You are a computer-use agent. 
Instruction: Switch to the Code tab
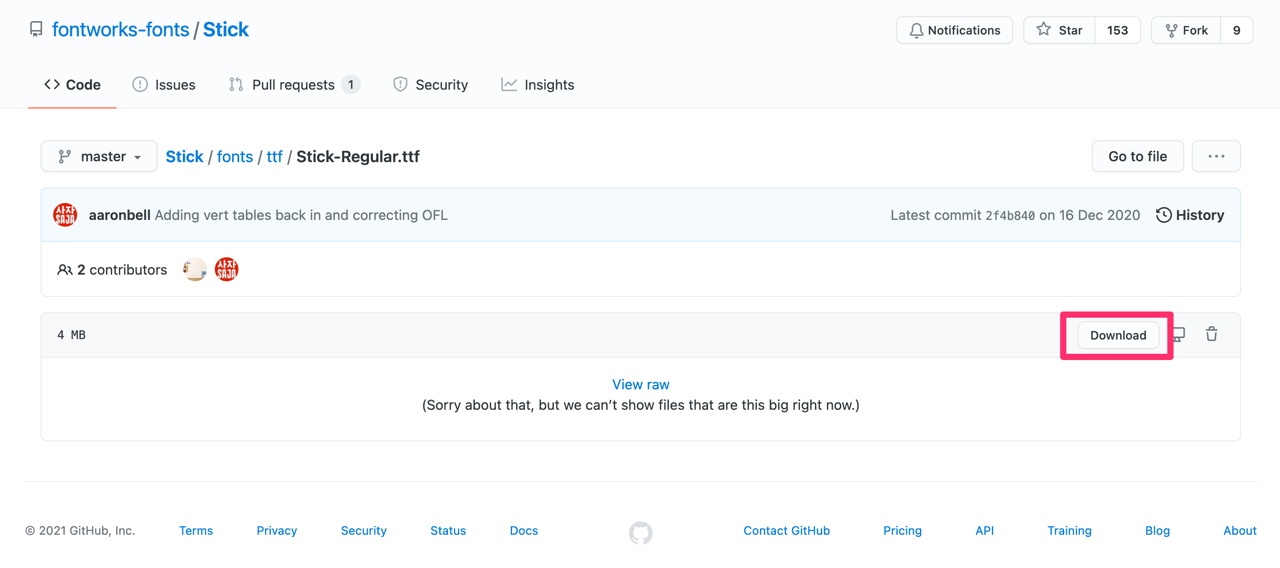tap(72, 85)
